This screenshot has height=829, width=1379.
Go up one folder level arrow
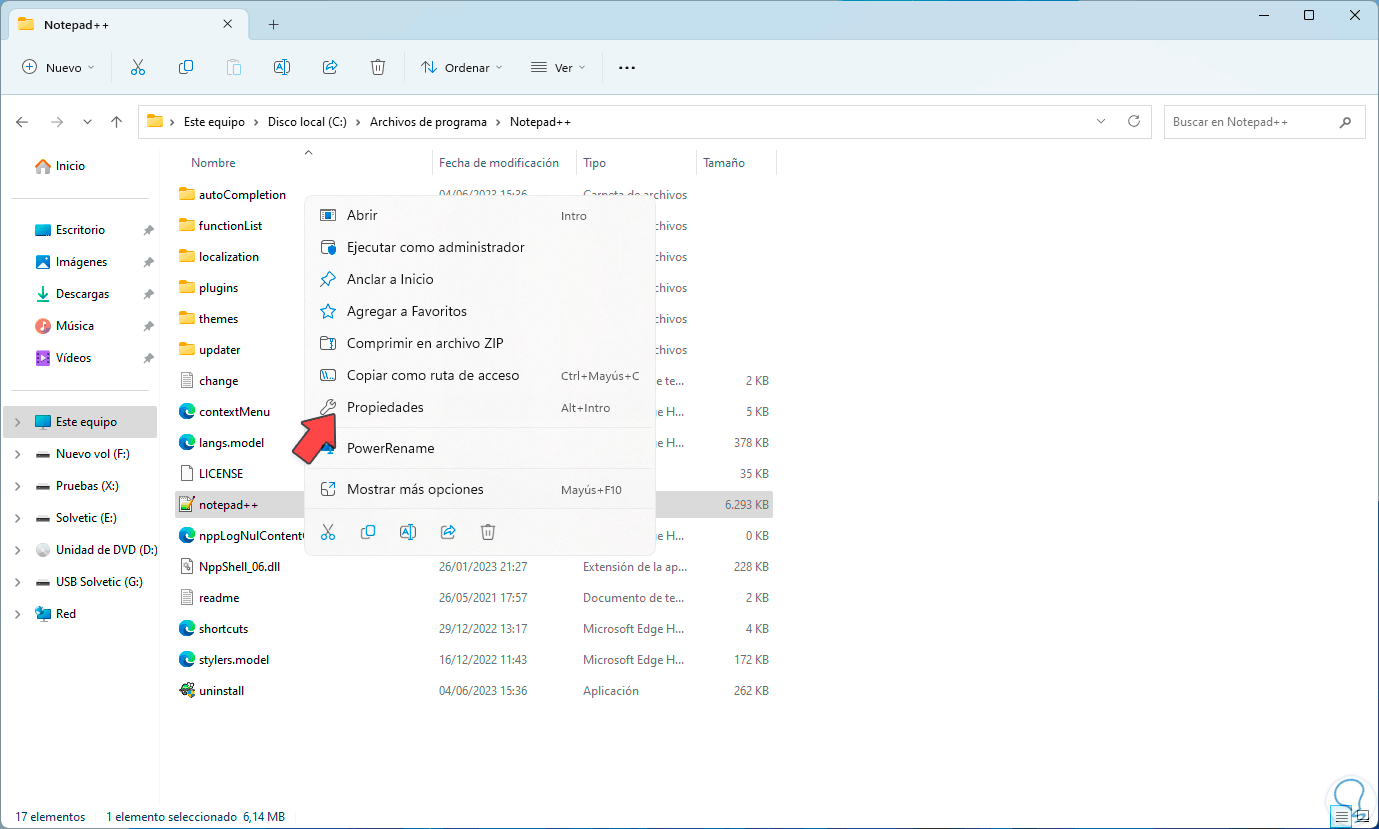tap(117, 122)
